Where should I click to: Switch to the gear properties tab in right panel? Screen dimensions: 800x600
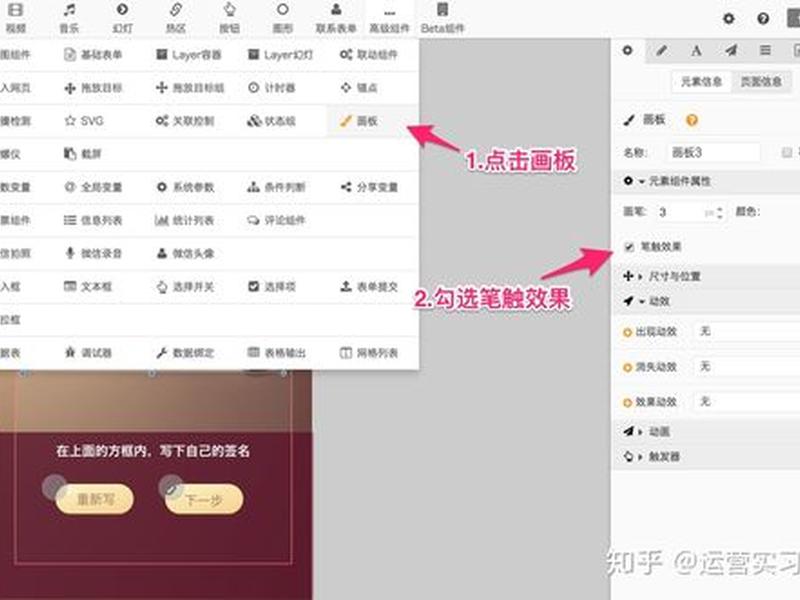point(628,51)
